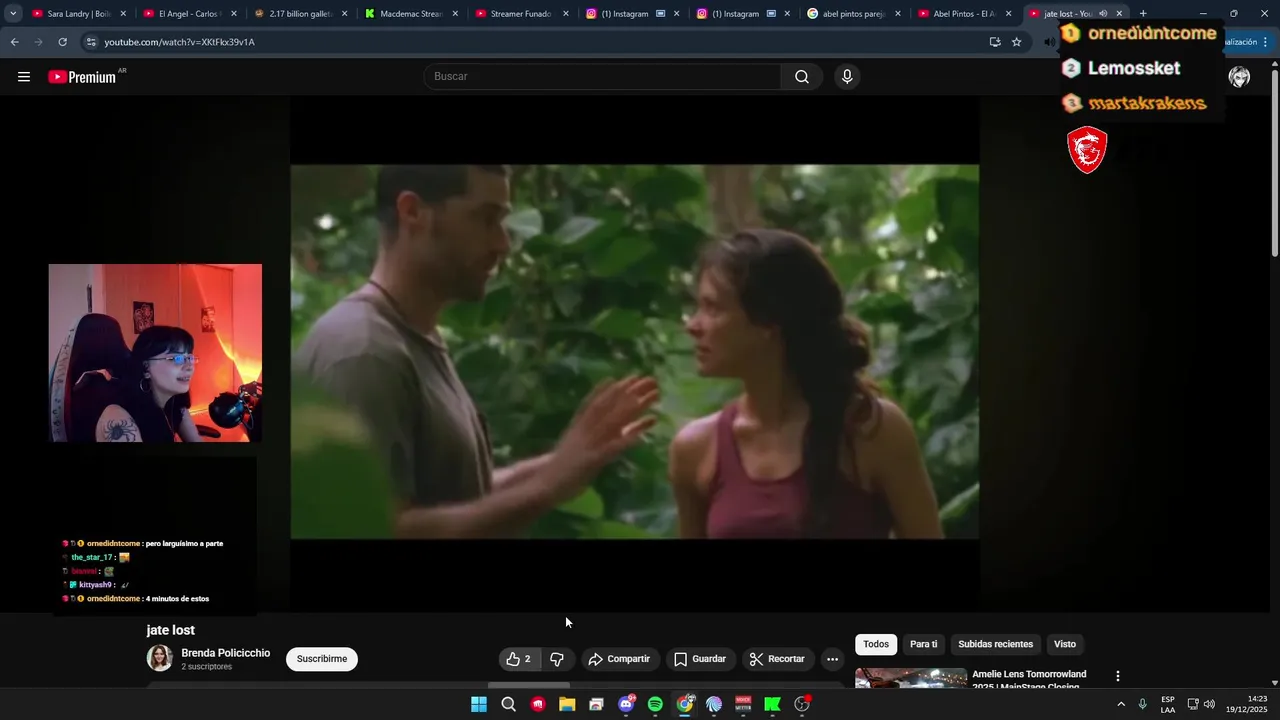Dislike the video with thumbs down

pos(558,659)
